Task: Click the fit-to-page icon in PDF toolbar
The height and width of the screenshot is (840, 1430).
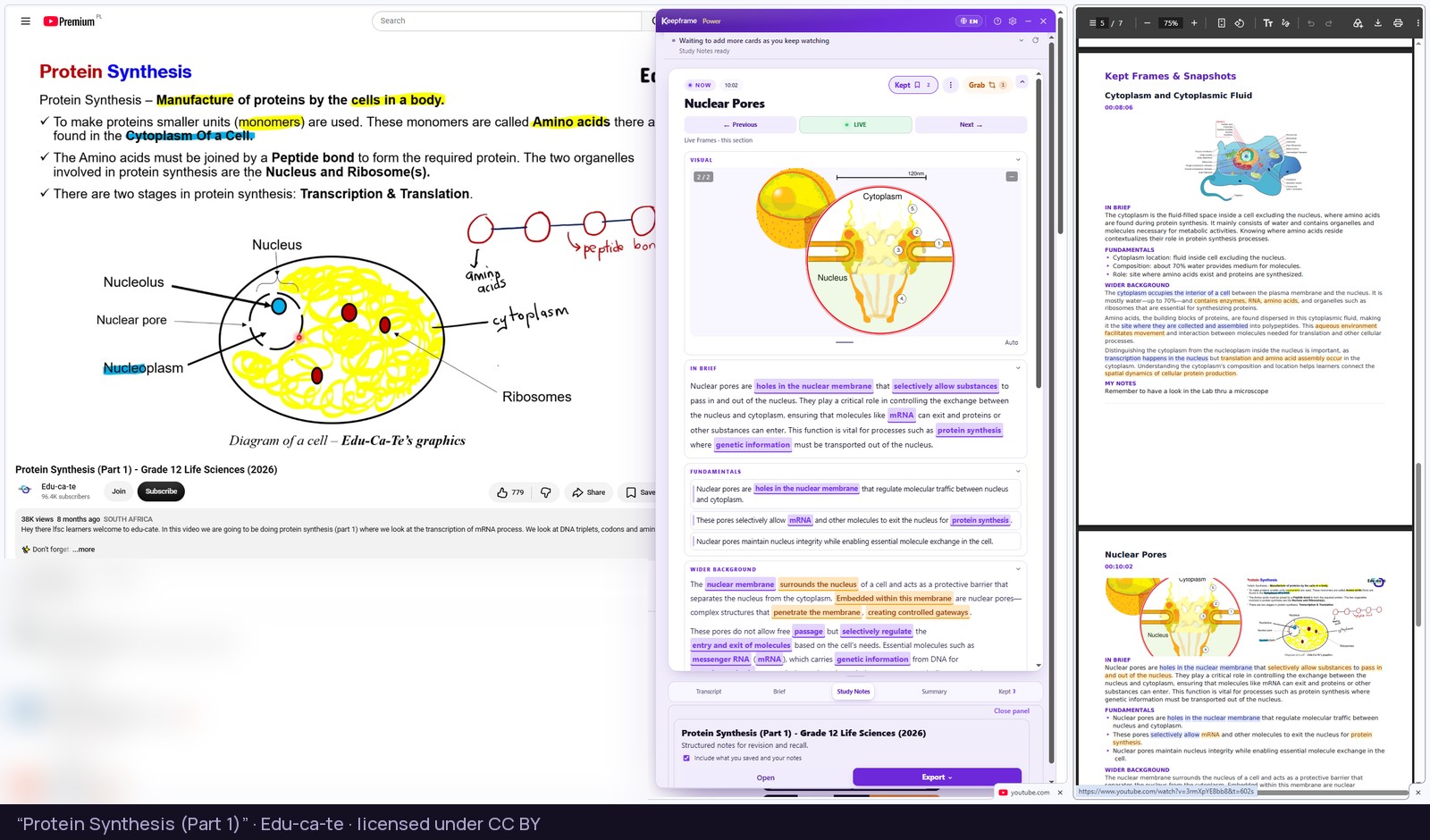Action: coord(1222,23)
